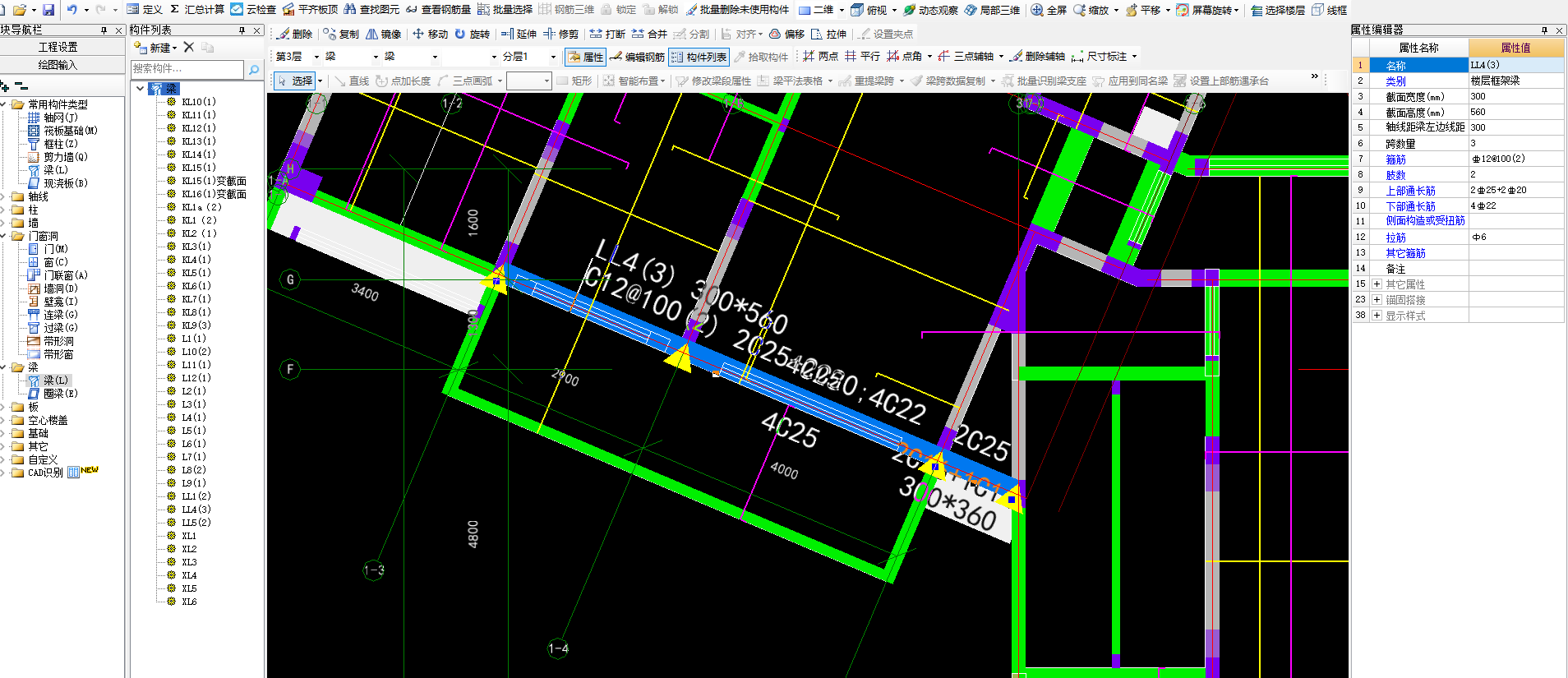Click 全屏 full screen icon
The height and width of the screenshot is (678, 1568).
(x=1049, y=10)
